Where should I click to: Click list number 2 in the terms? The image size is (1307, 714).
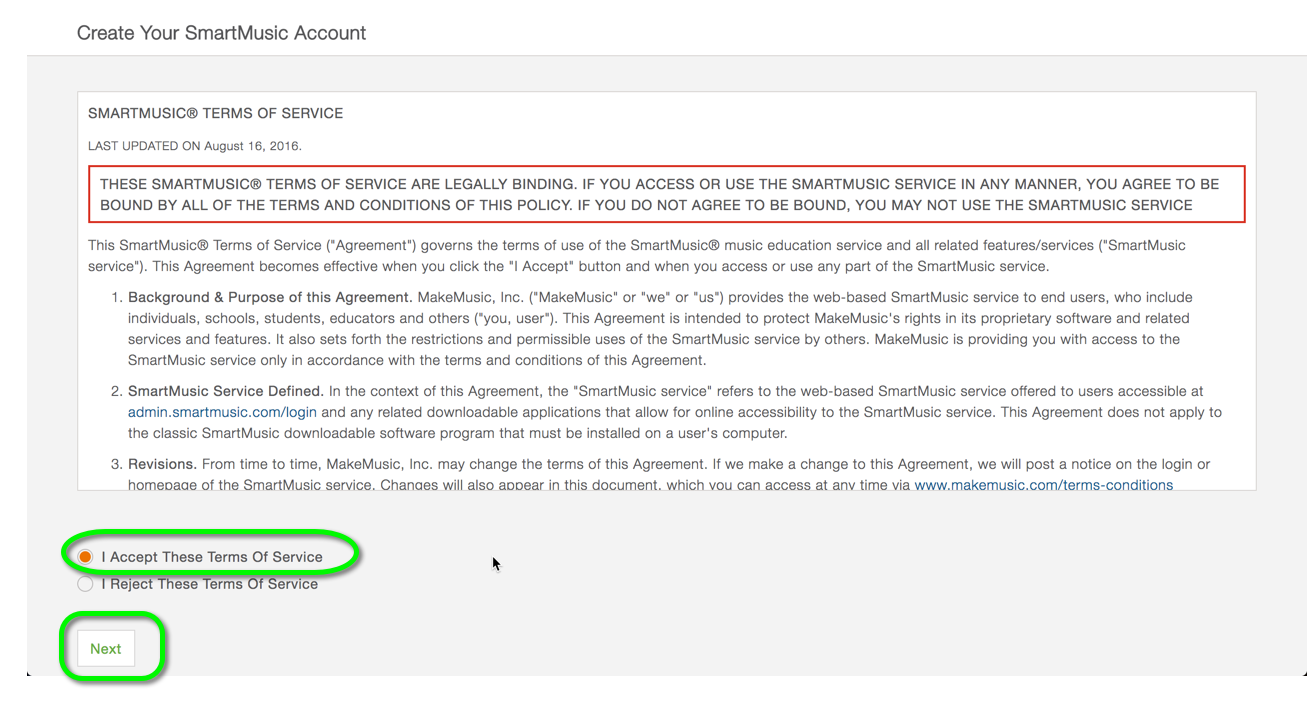point(115,391)
